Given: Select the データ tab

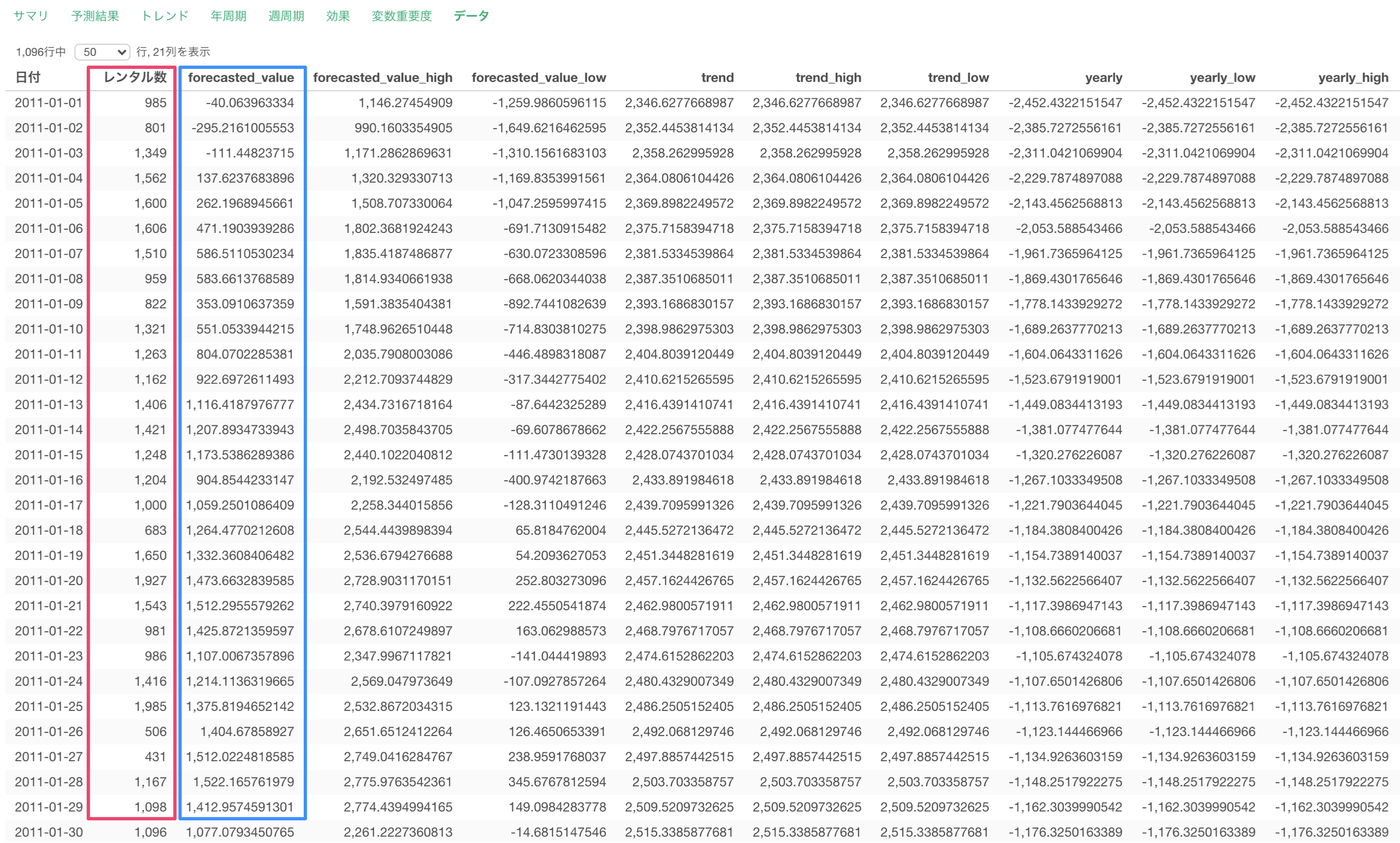Looking at the screenshot, I should pyautogui.click(x=471, y=16).
